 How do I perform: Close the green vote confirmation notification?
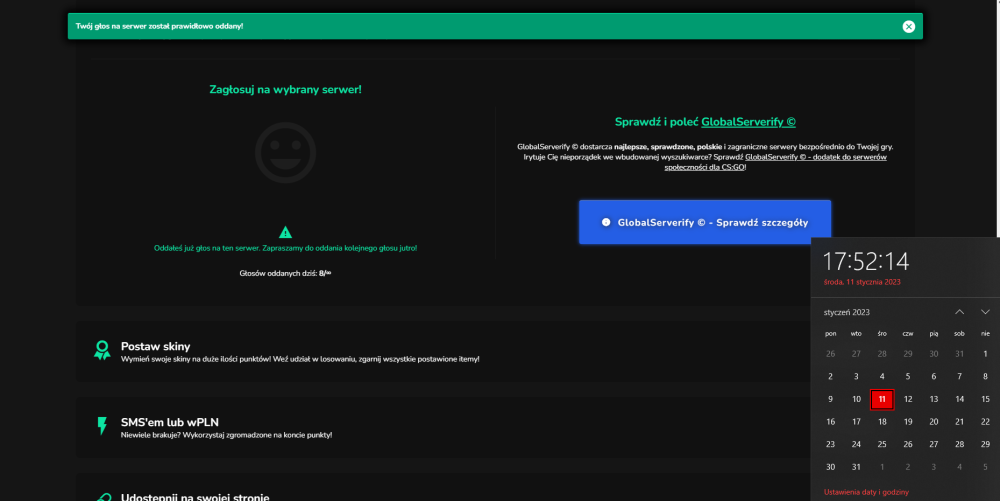click(x=909, y=26)
